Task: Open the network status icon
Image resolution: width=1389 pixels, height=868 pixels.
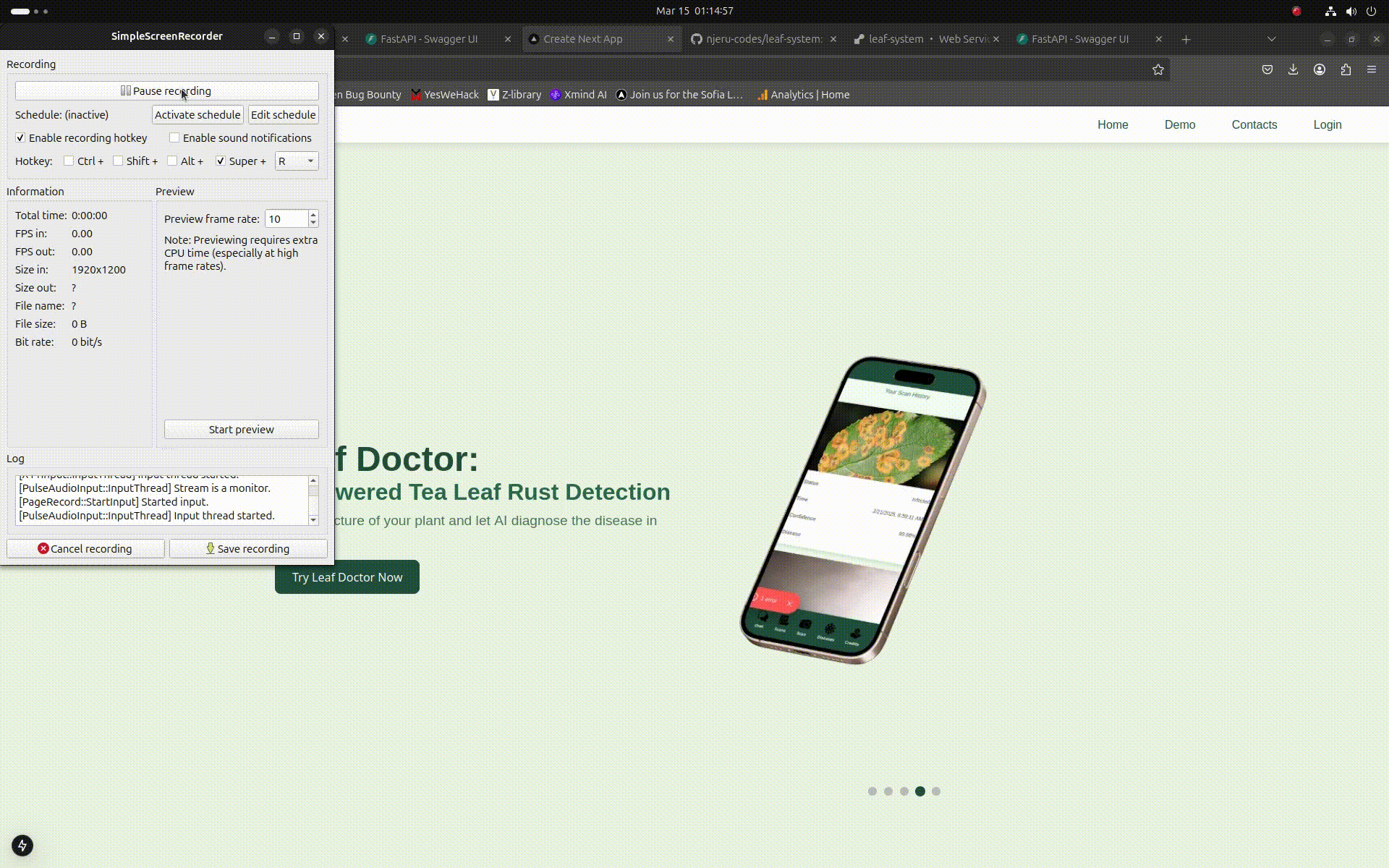Action: coord(1330,11)
